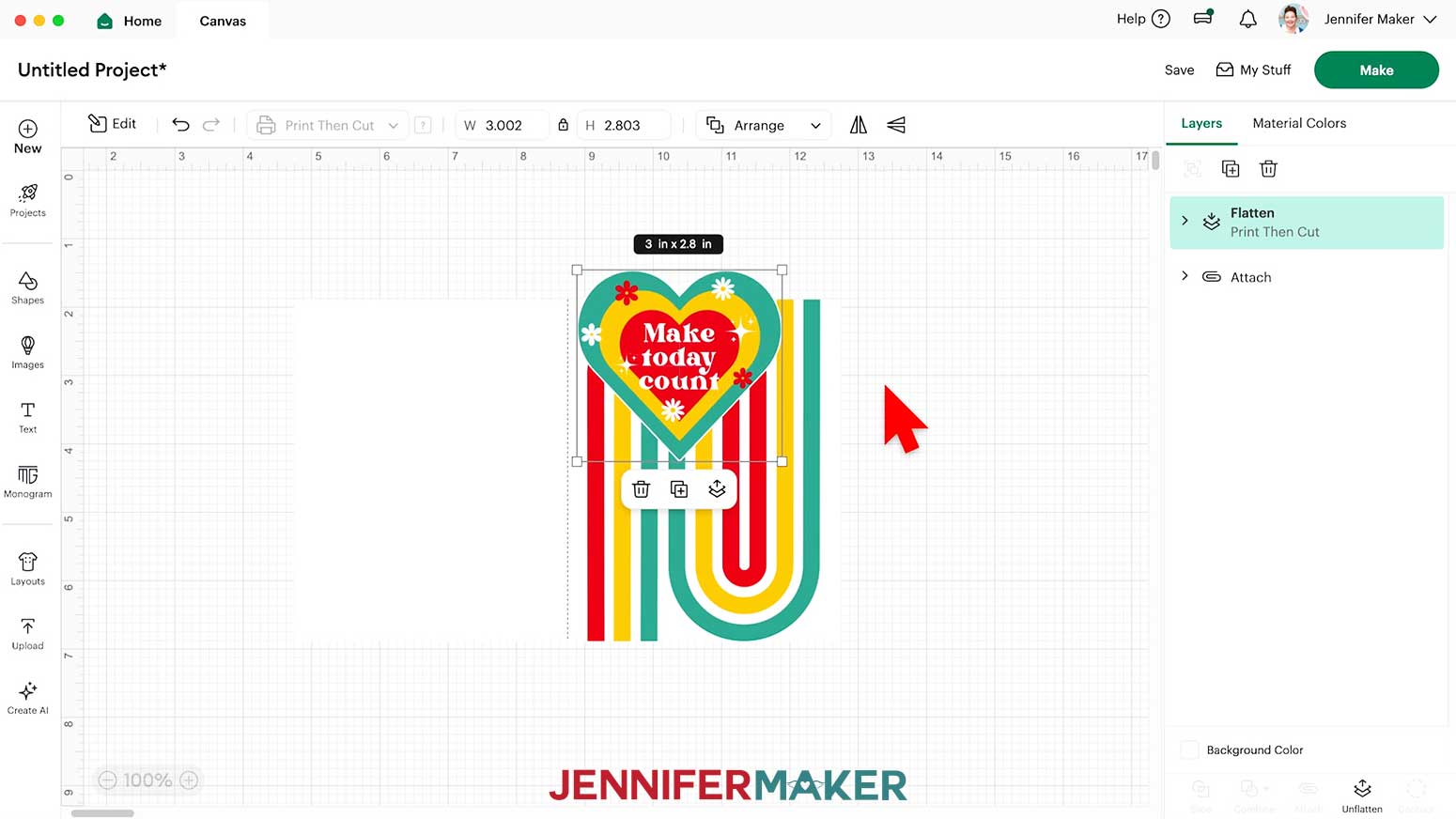Open the Shapes tool

pos(27,287)
